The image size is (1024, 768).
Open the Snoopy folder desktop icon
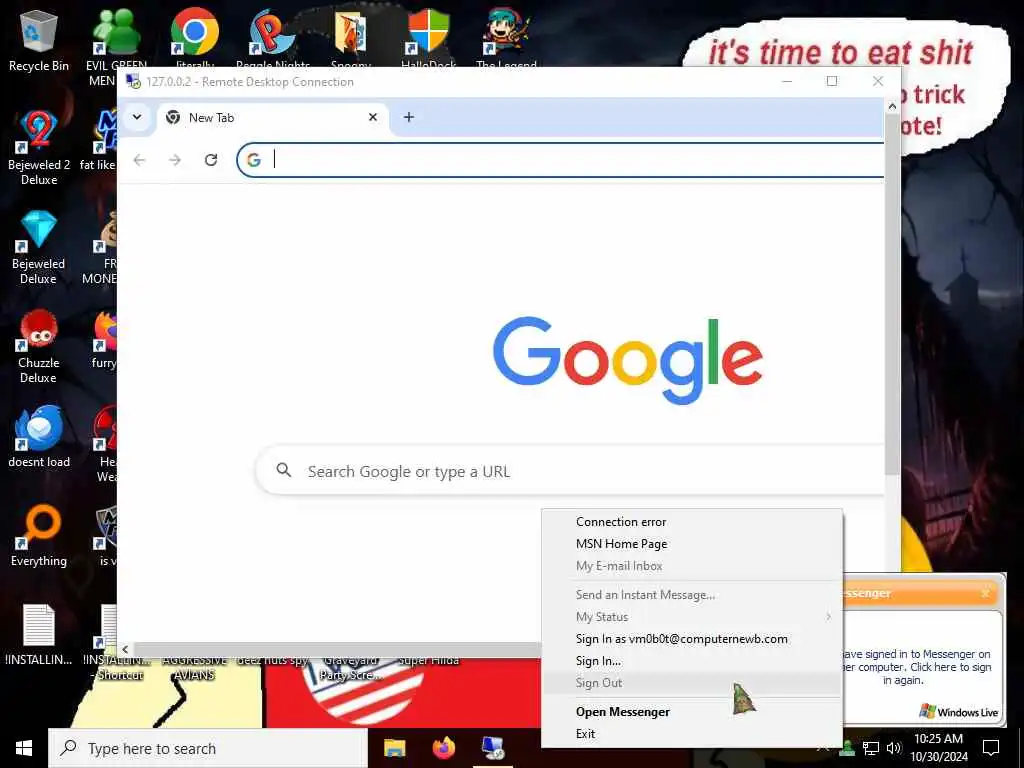pyautogui.click(x=351, y=38)
